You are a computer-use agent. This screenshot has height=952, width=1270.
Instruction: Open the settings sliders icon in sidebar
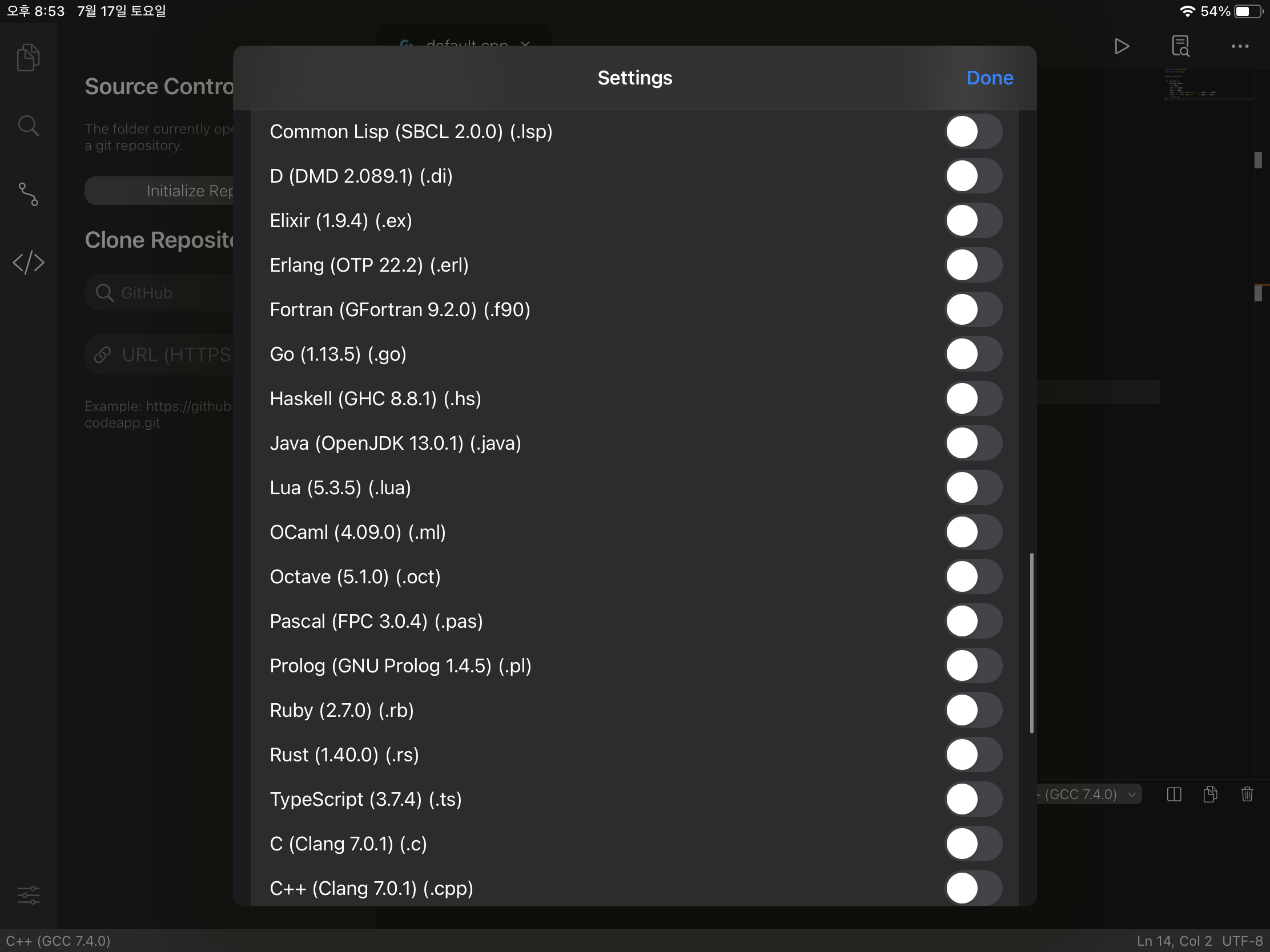(x=28, y=894)
